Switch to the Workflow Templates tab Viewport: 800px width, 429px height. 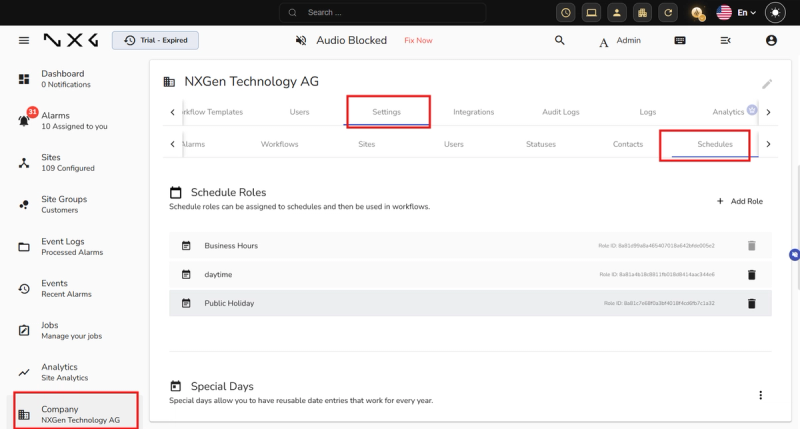(213, 112)
